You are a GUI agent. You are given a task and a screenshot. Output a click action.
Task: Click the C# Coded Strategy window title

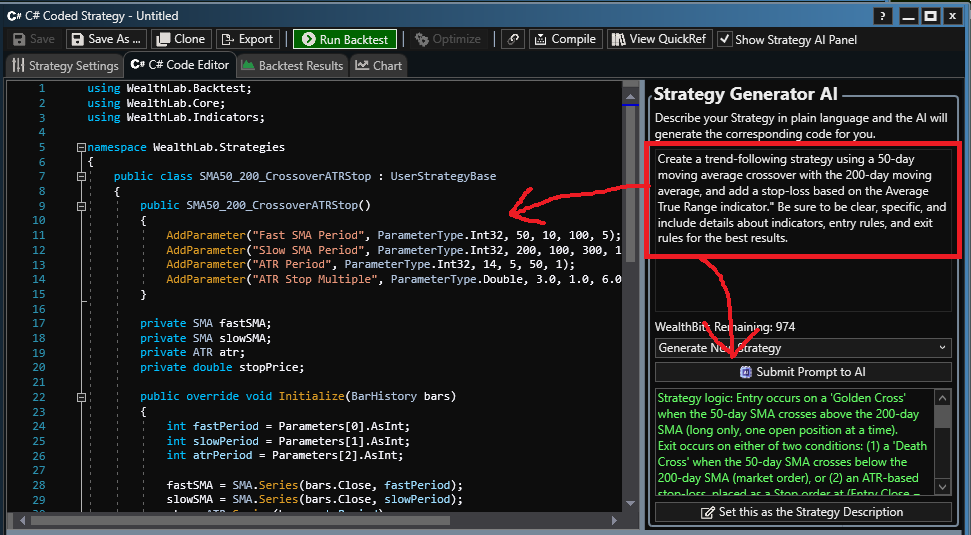(102, 16)
